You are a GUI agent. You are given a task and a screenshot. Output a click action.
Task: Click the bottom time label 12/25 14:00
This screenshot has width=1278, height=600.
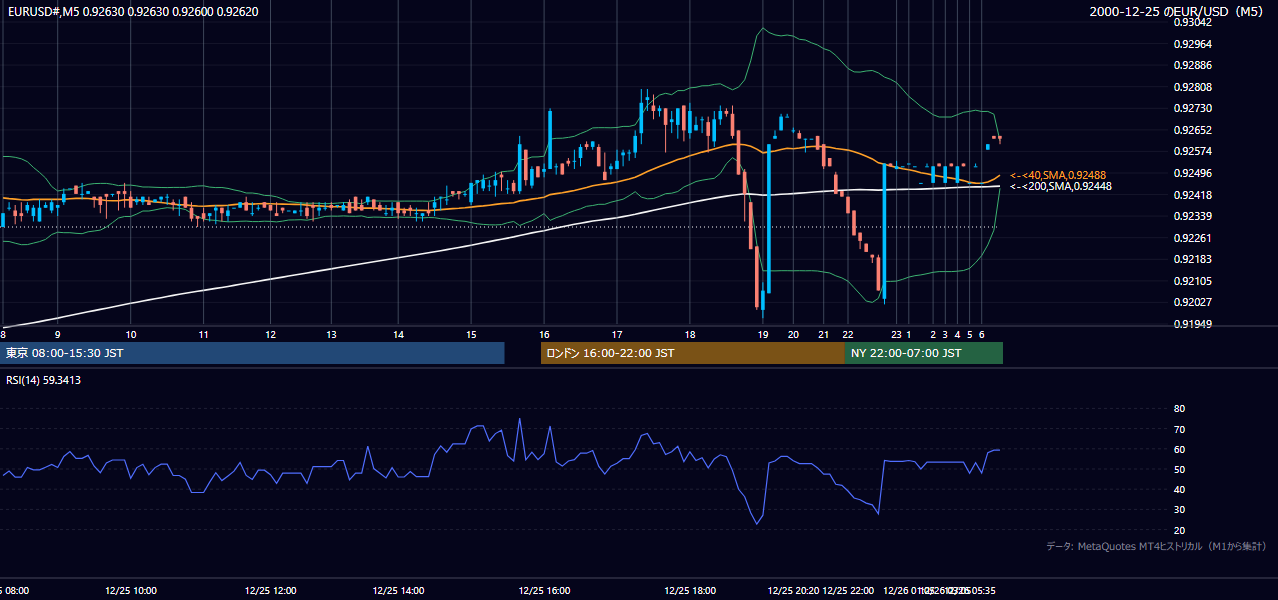397,590
